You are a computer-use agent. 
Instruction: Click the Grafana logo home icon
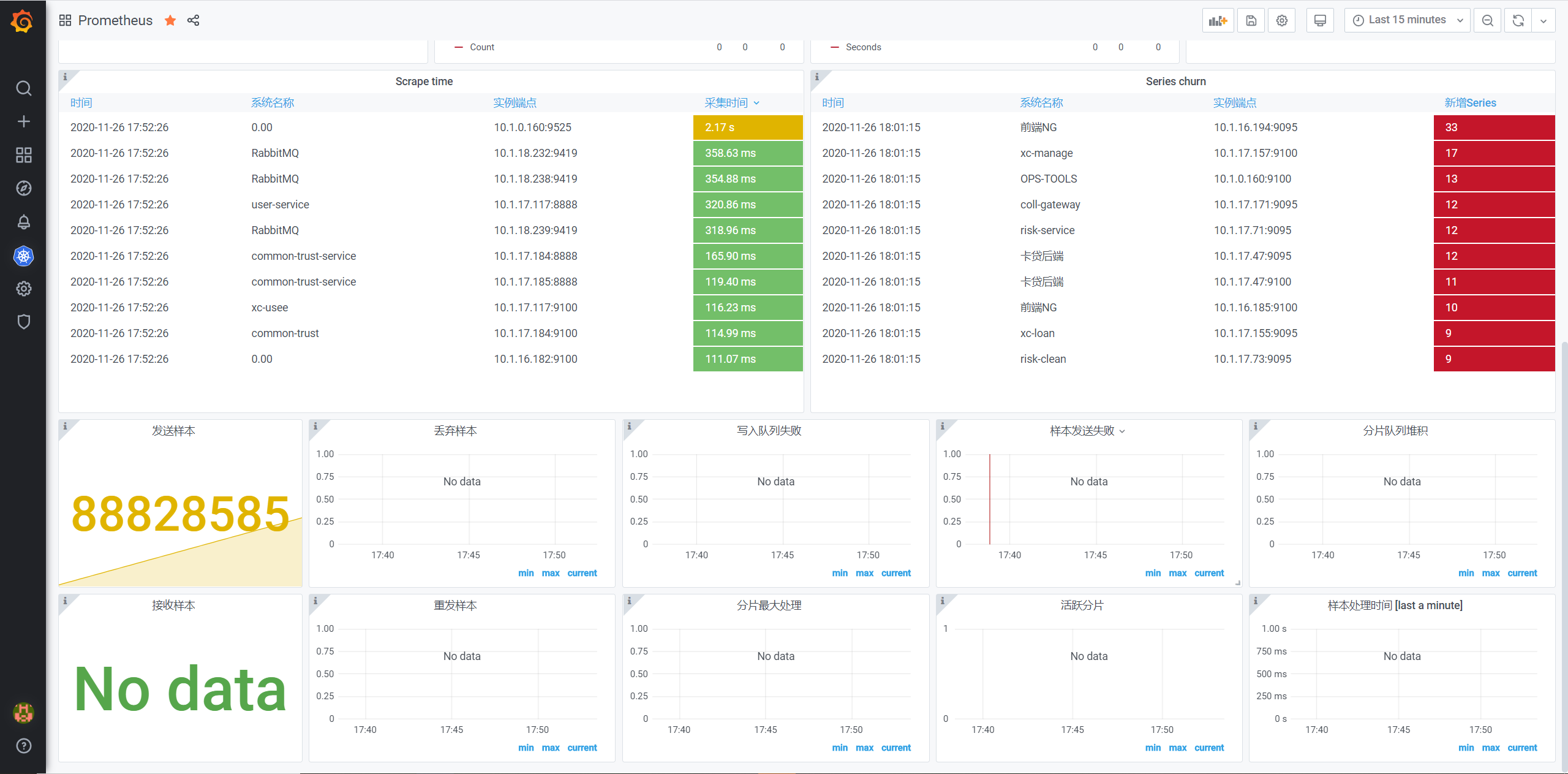click(23, 21)
